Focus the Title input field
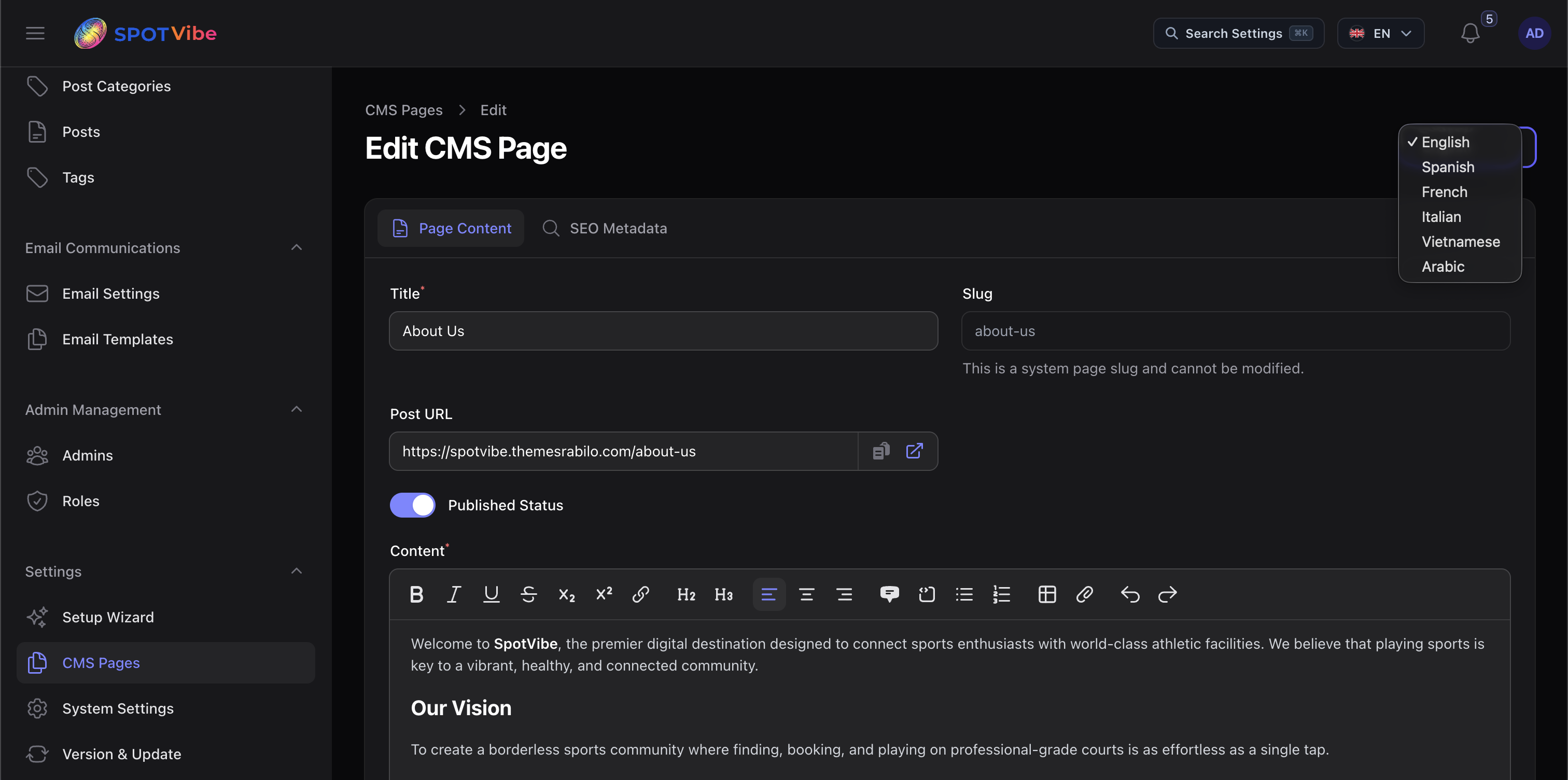Screen dimensions: 1568x780 [x=664, y=331]
